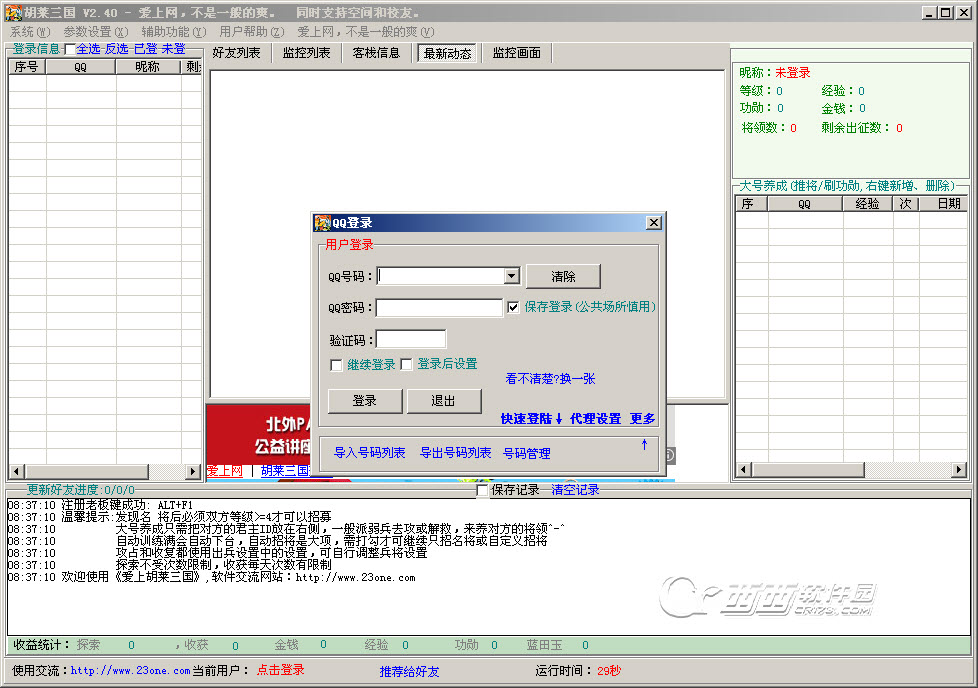Click the 清除 button
The width and height of the screenshot is (978, 688).
tap(563, 276)
